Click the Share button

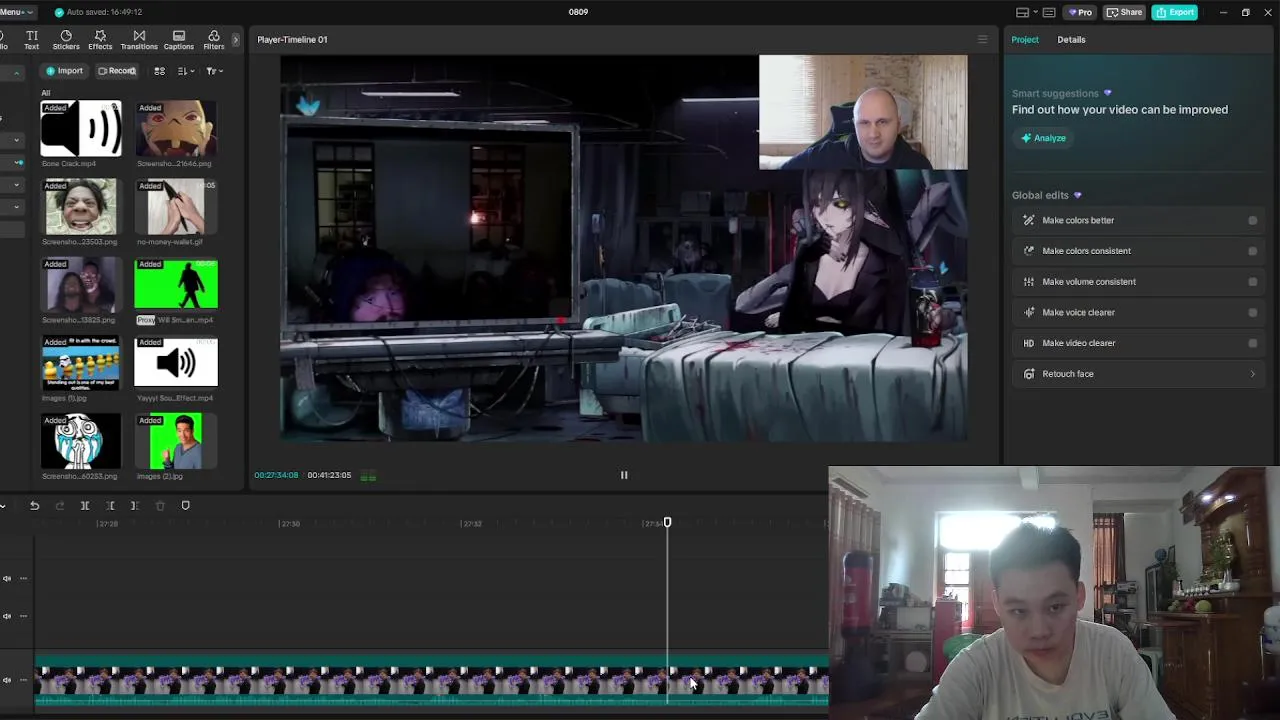[x=1125, y=12]
